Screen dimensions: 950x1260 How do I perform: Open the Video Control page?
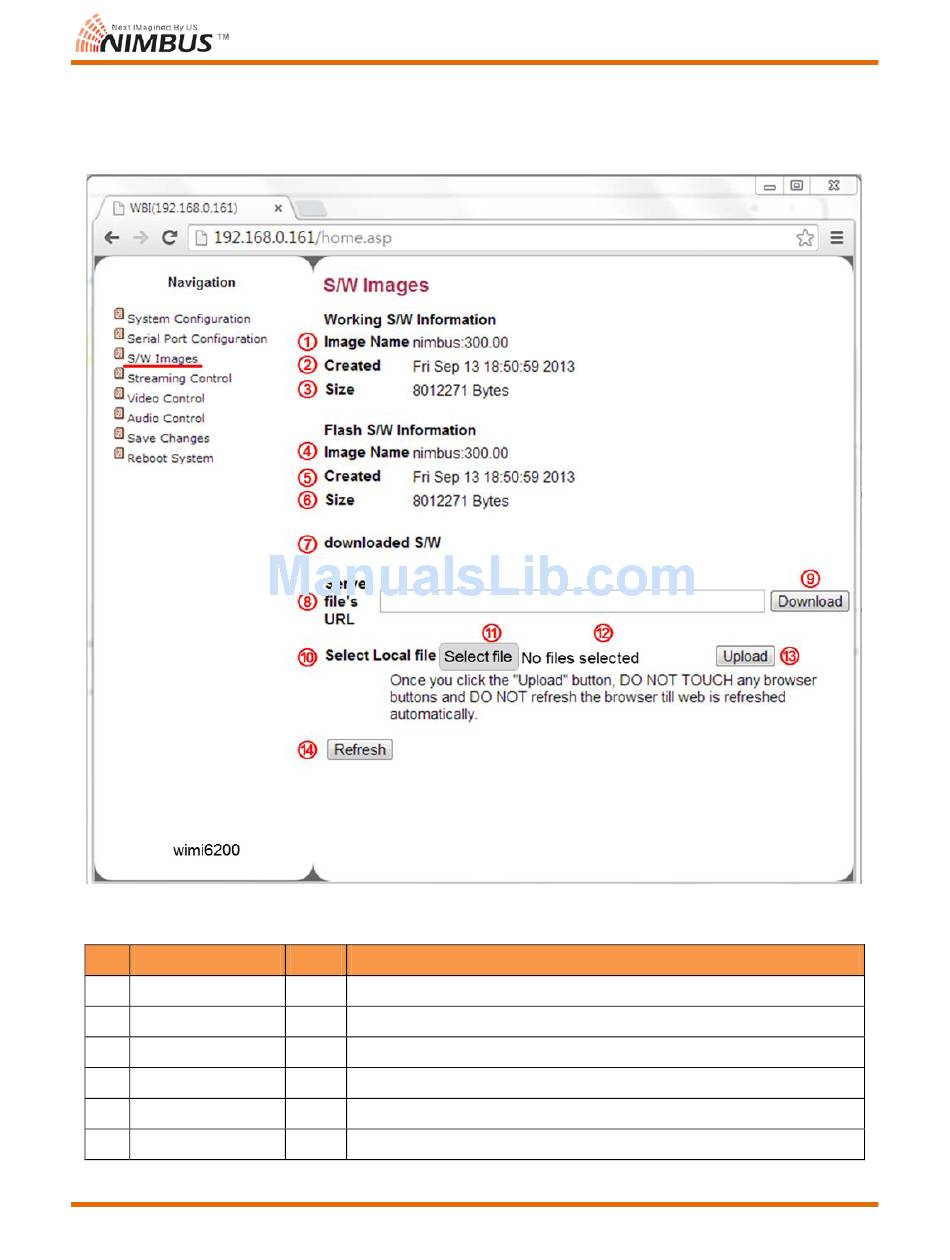166,398
